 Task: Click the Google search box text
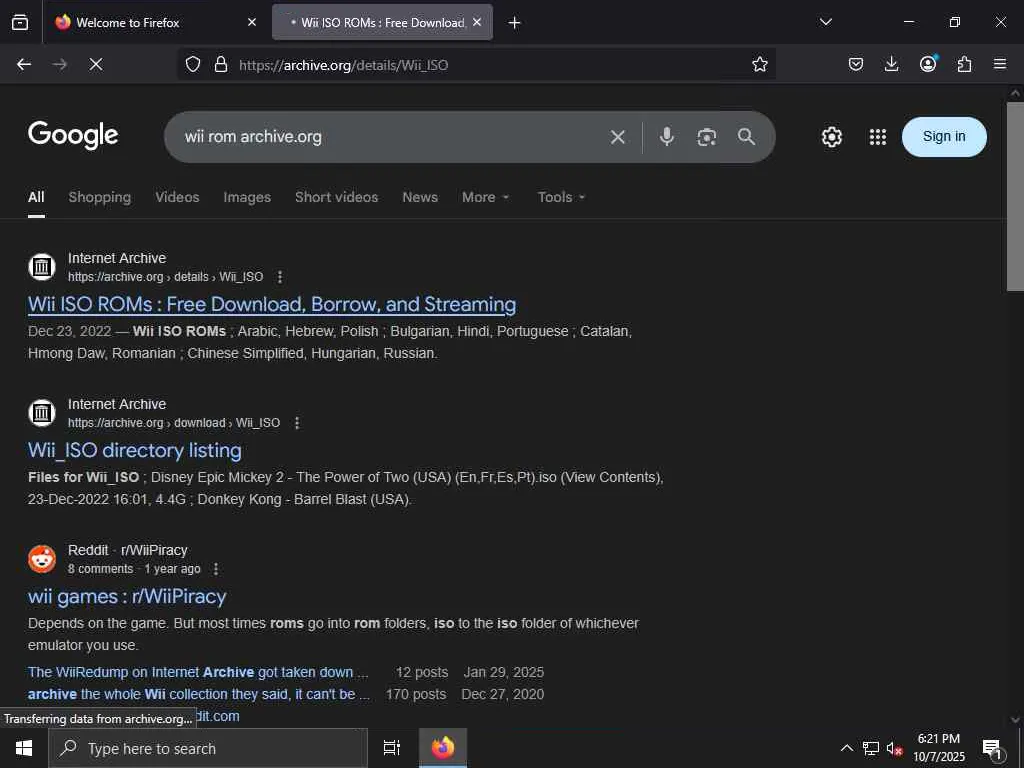(x=253, y=136)
